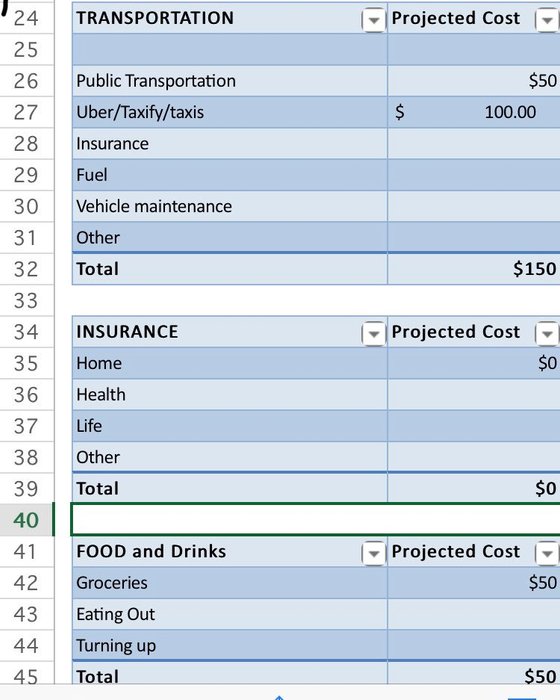This screenshot has height=700, width=560.
Task: Select the Fuel projected cost cell
Action: pos(474,175)
